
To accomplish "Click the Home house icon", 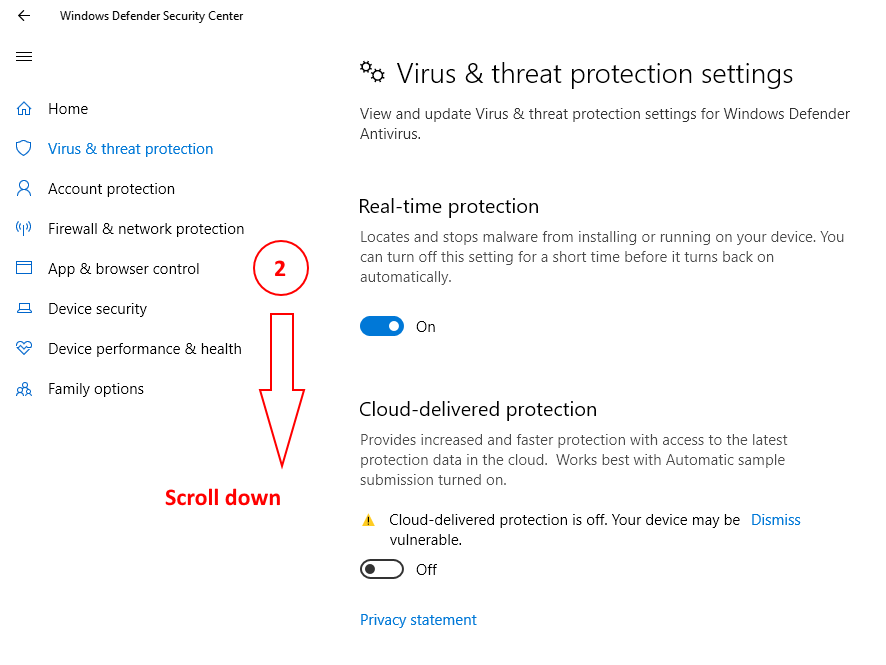I will click(x=24, y=109).
